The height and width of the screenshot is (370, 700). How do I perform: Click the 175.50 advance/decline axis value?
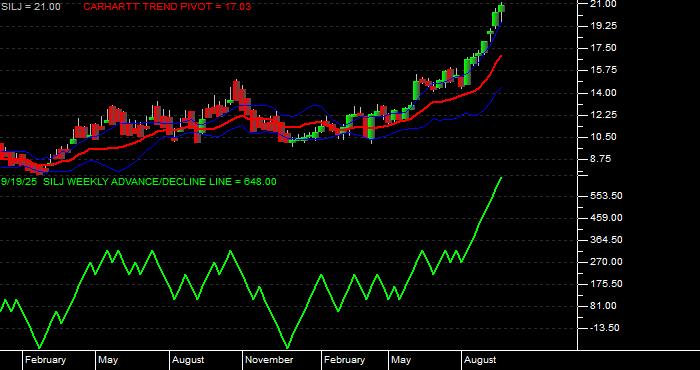[606, 284]
